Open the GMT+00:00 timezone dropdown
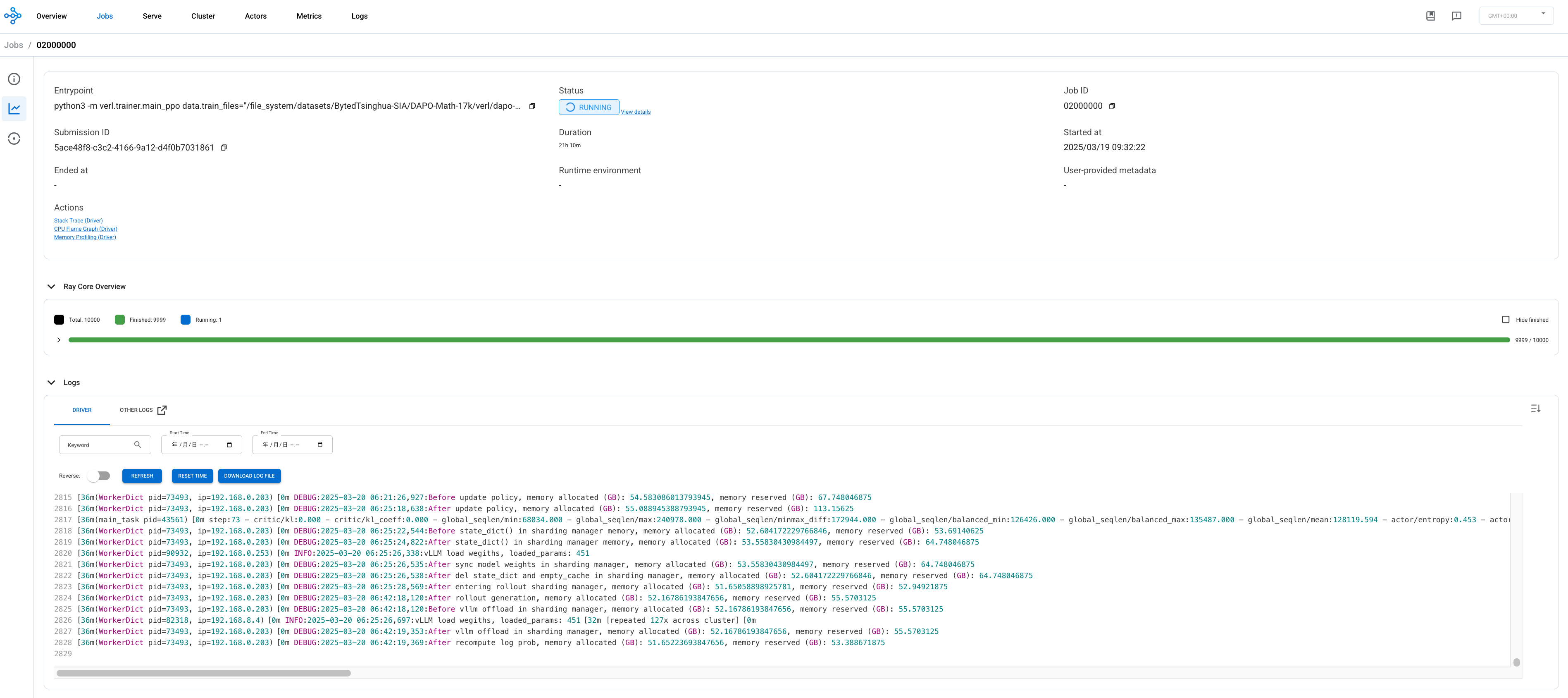1568x698 pixels. 1516,16
